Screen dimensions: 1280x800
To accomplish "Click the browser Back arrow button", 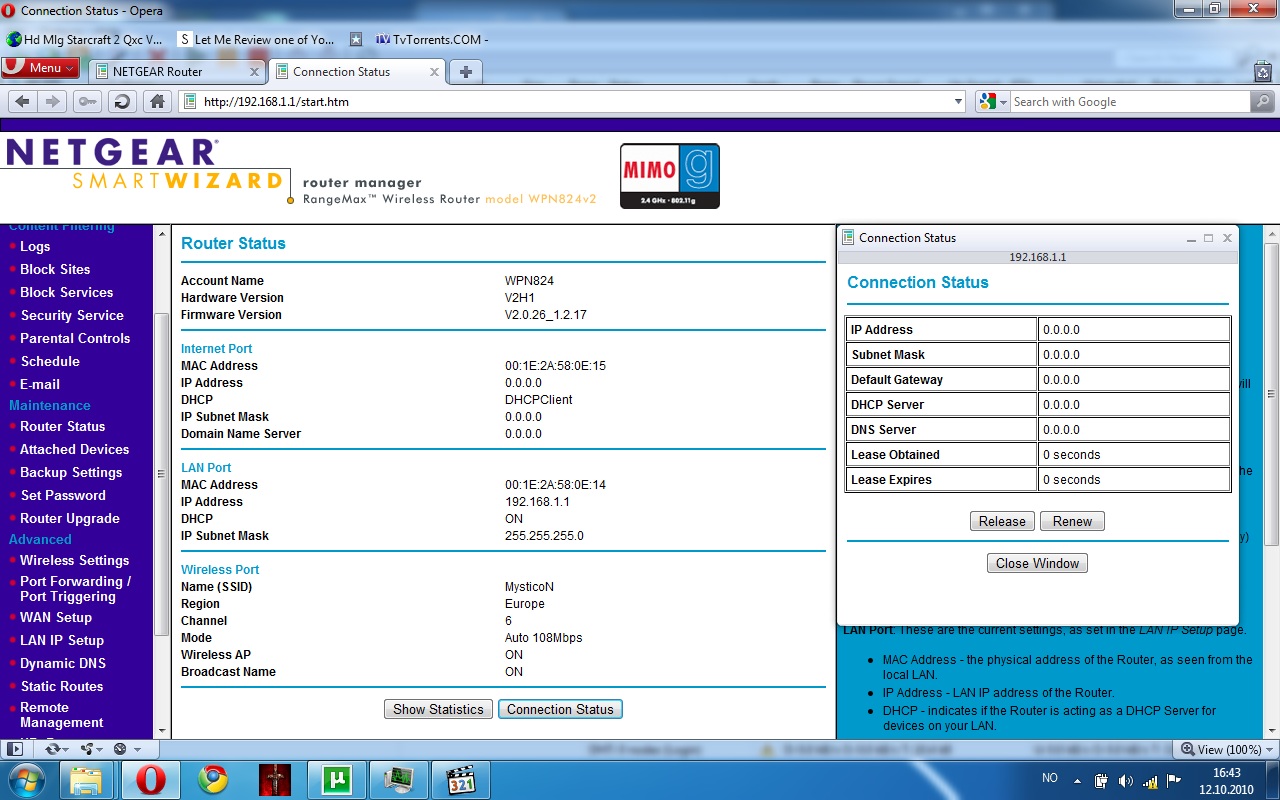I will (x=22, y=101).
